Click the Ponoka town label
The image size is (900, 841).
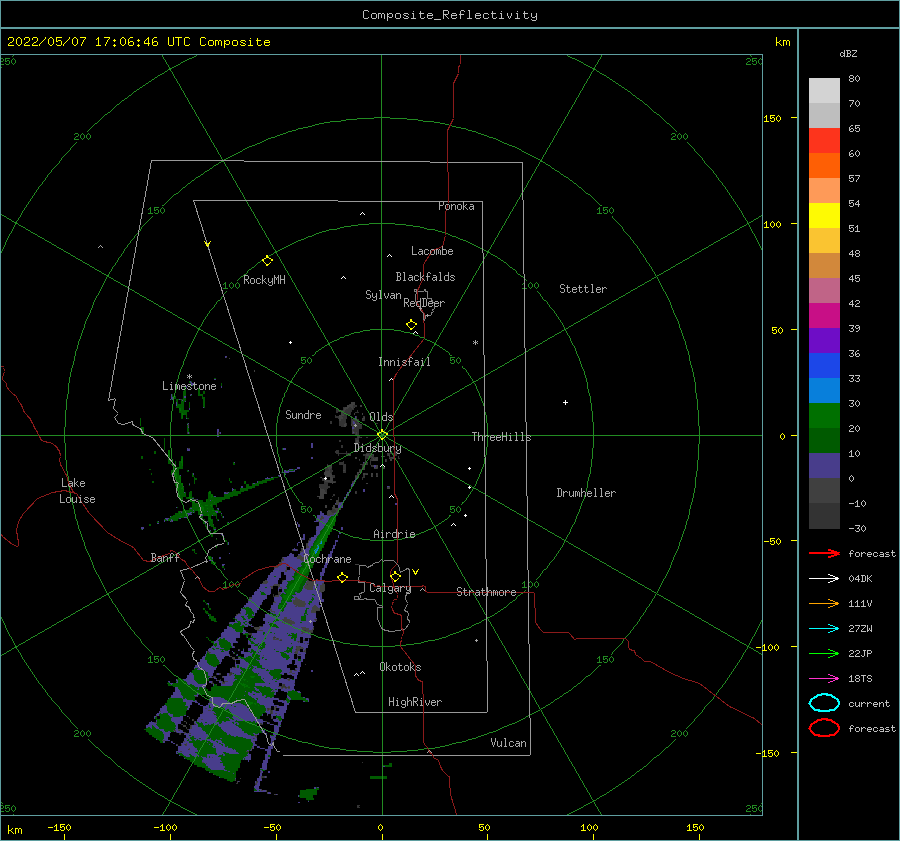[x=456, y=206]
